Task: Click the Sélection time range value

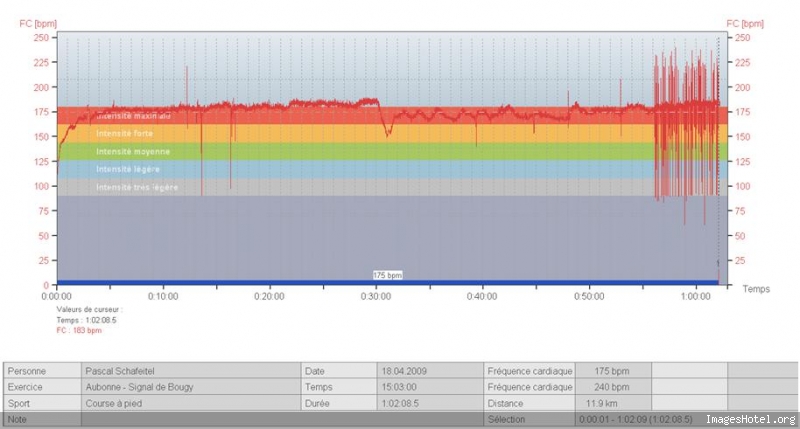Action: 636,420
